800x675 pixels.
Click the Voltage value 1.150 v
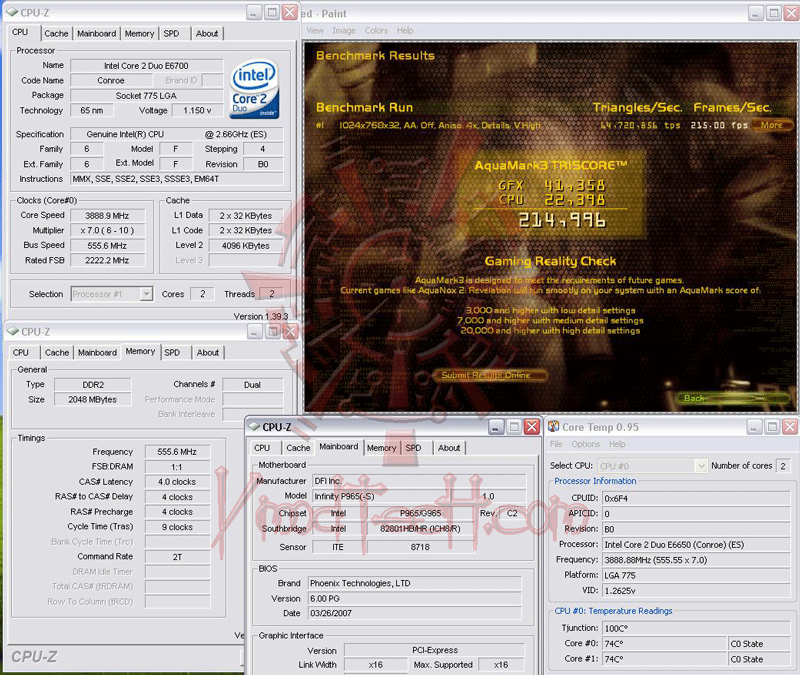[197, 110]
